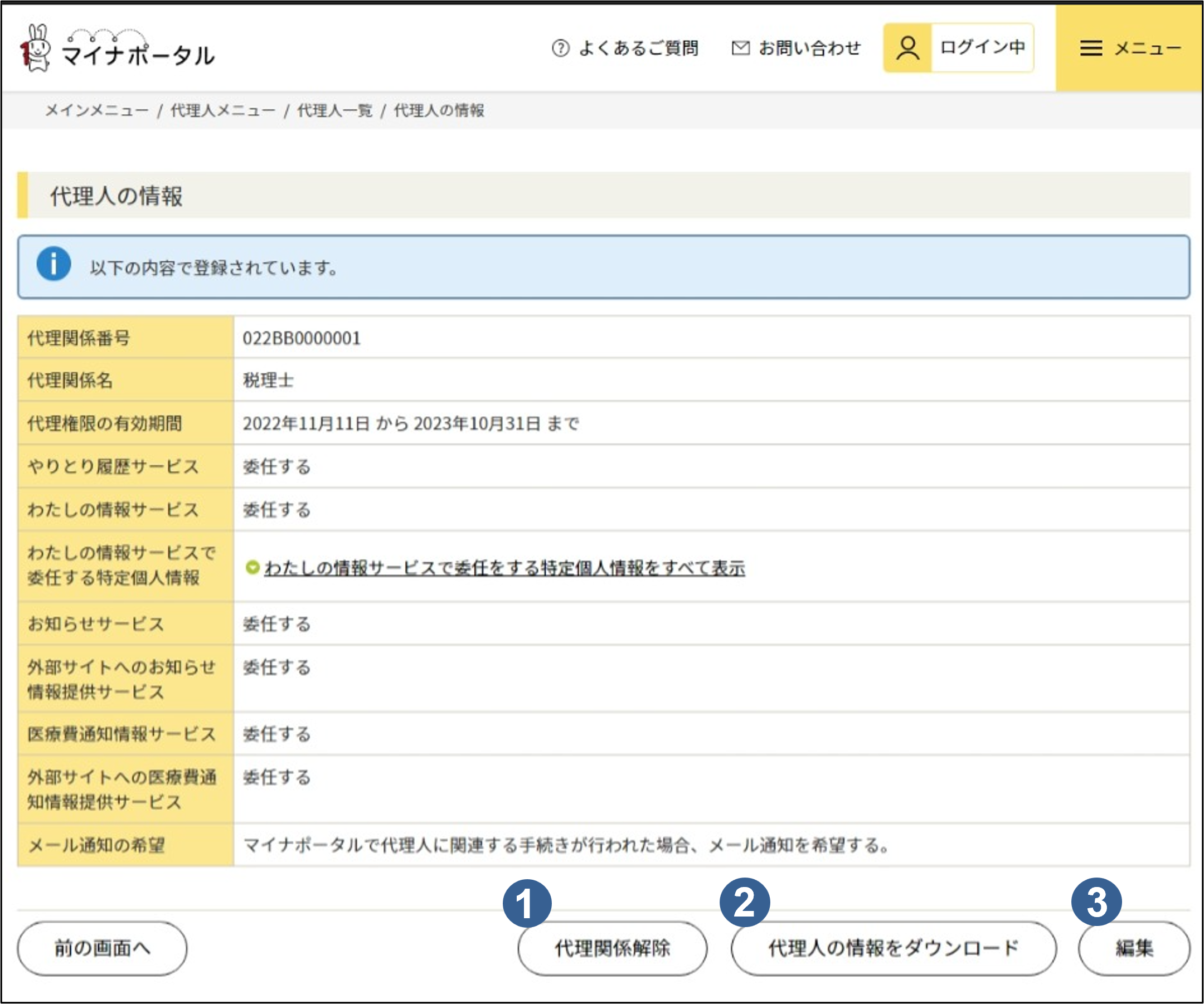Go to メインメニュー breadcrumb

pos(97,110)
